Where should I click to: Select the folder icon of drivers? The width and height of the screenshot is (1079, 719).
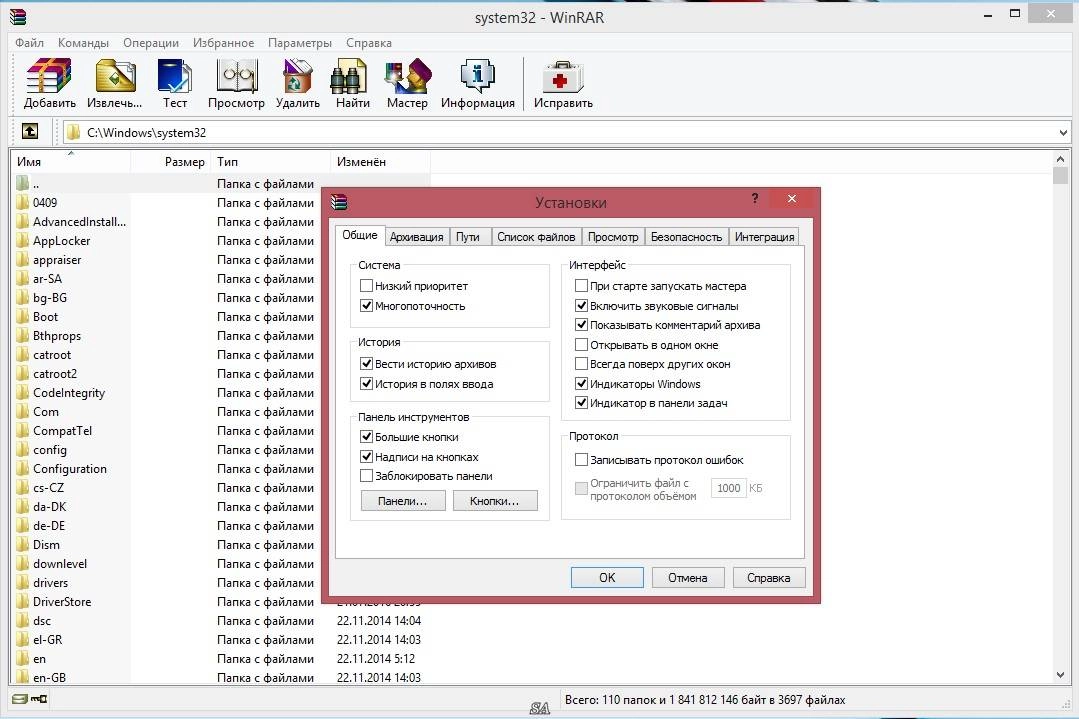coord(23,583)
